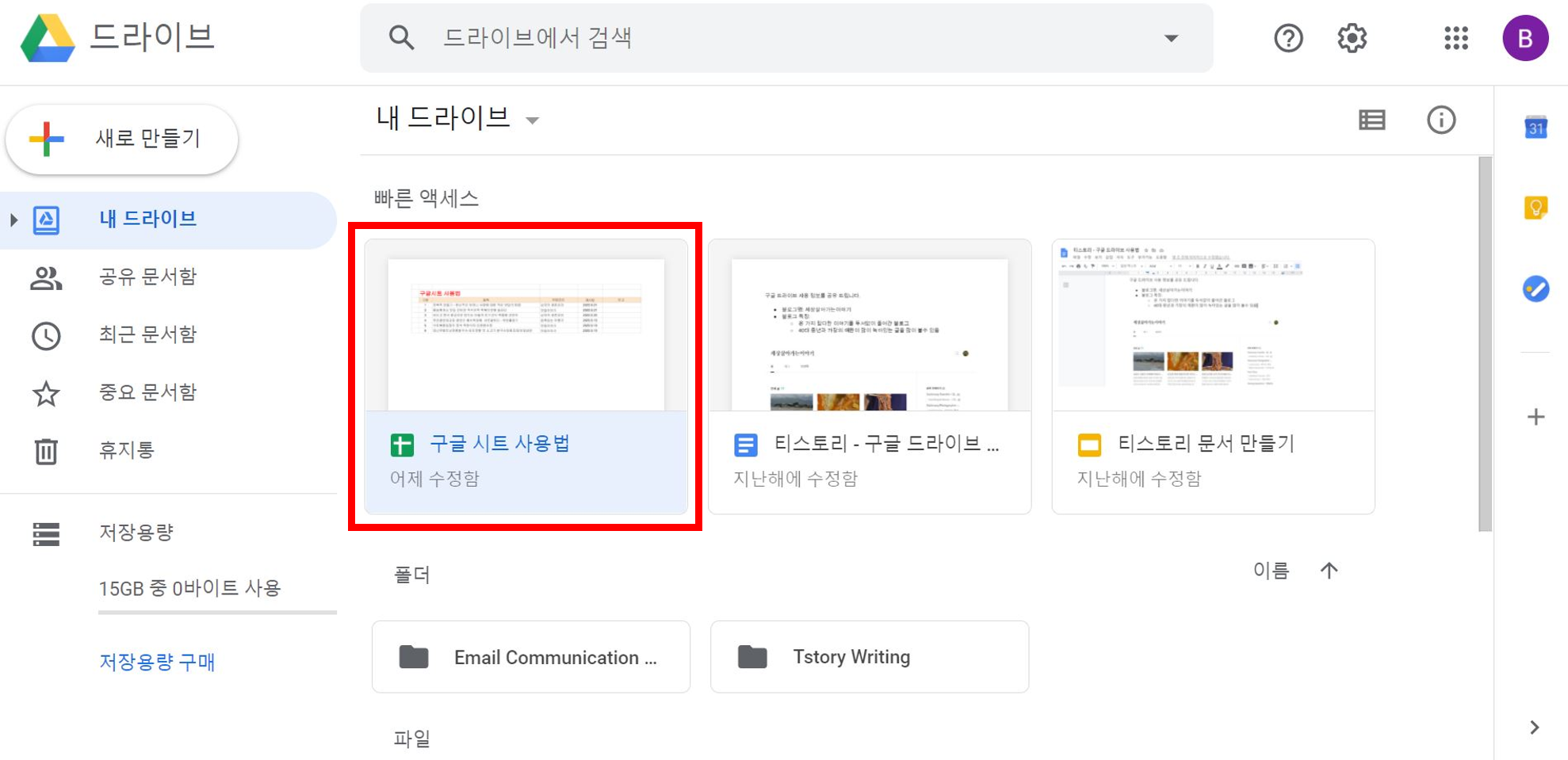Click the trash bin icon

46,451
